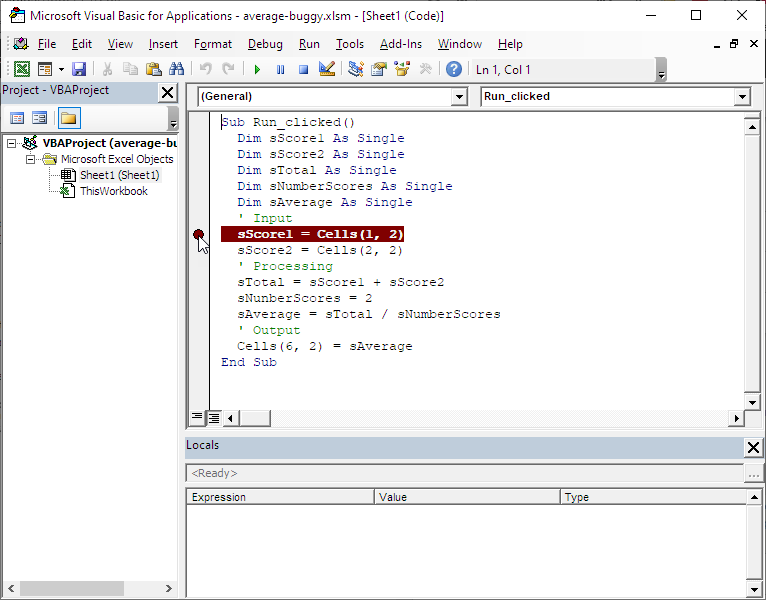Close the Locals window
Screen dimensions: 766x600
[753, 447]
